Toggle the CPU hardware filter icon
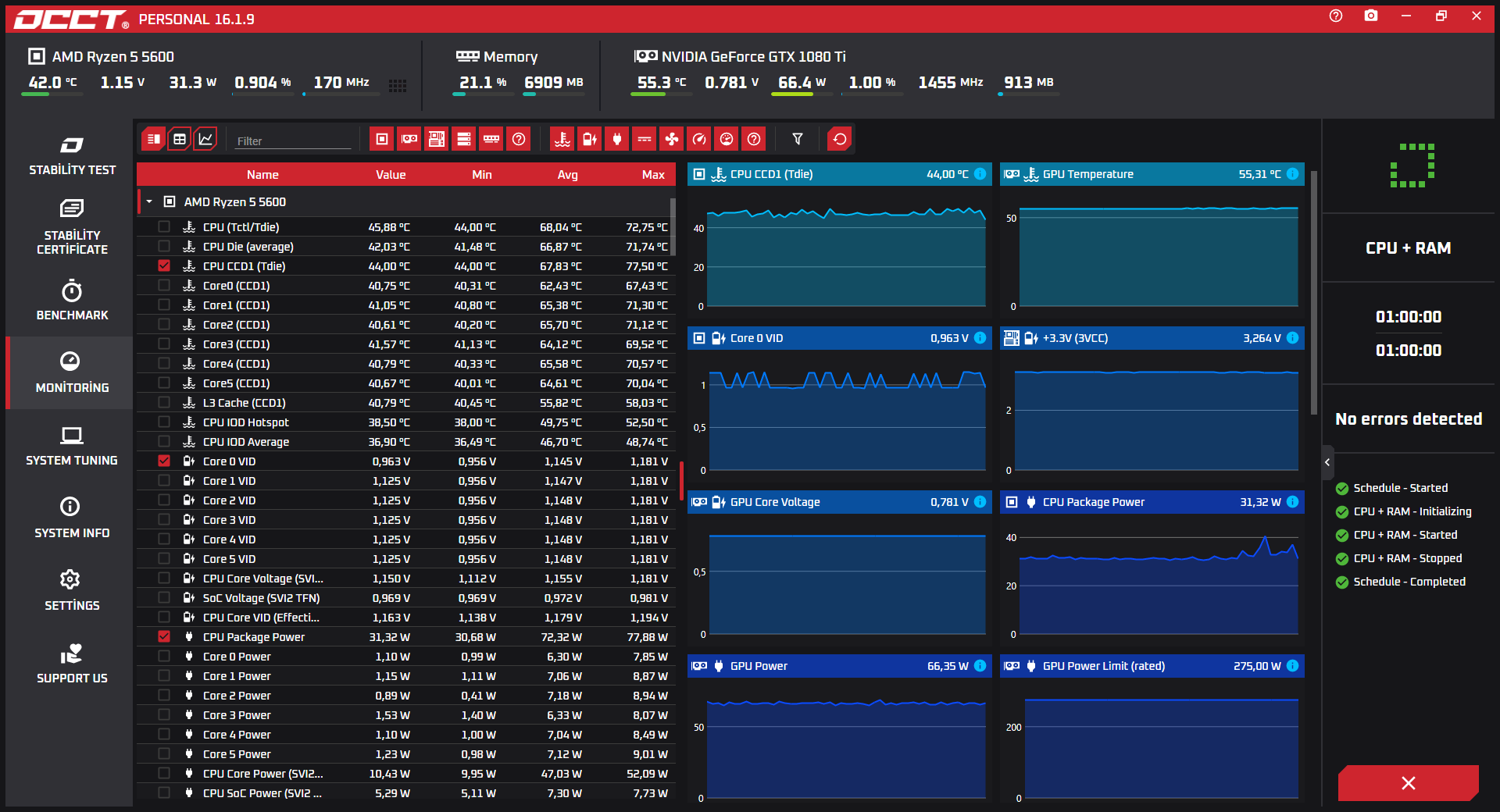The height and width of the screenshot is (812, 1500). coord(382,139)
